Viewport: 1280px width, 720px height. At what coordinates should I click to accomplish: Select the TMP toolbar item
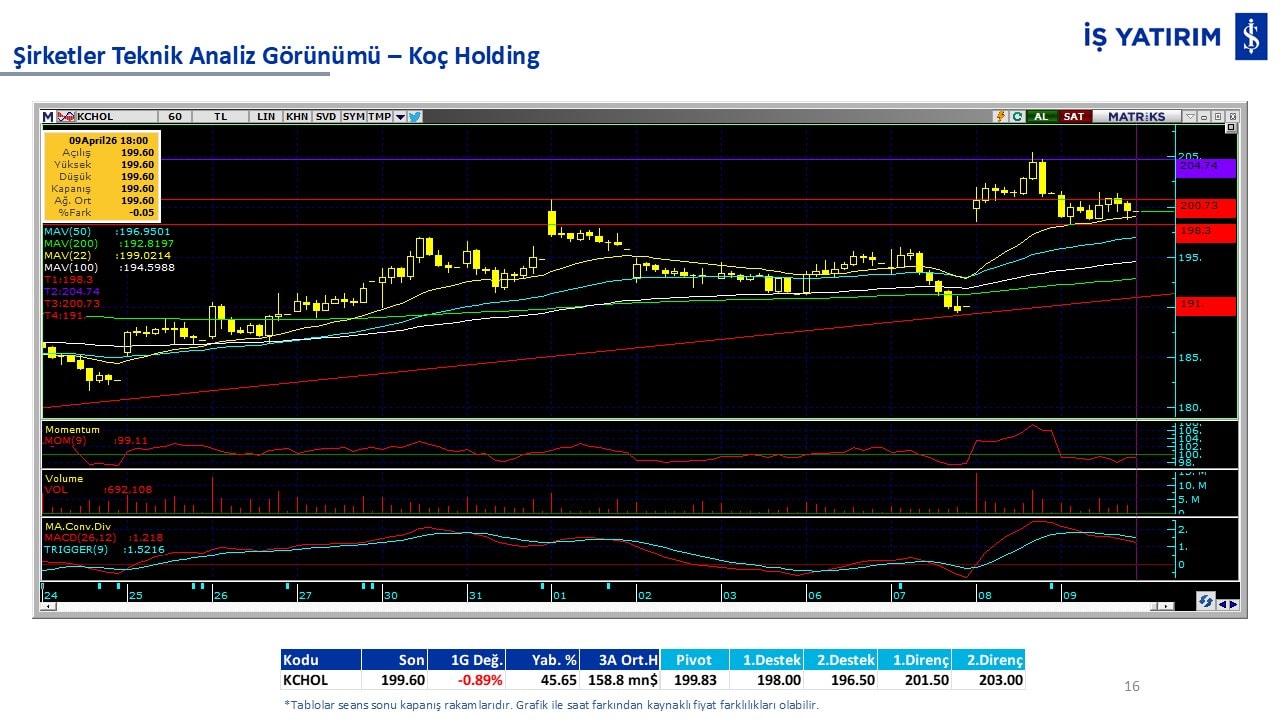pyautogui.click(x=379, y=116)
